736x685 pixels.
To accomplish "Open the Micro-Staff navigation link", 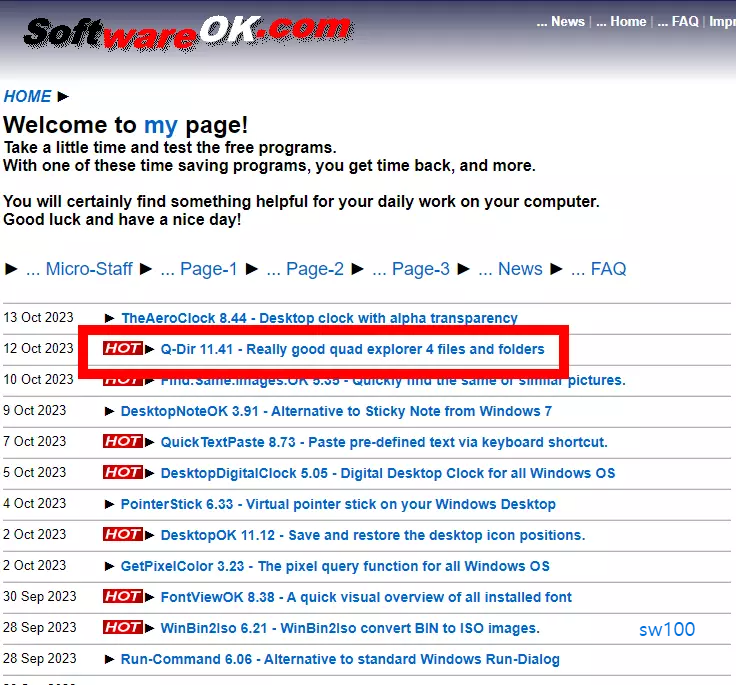I will [x=89, y=269].
